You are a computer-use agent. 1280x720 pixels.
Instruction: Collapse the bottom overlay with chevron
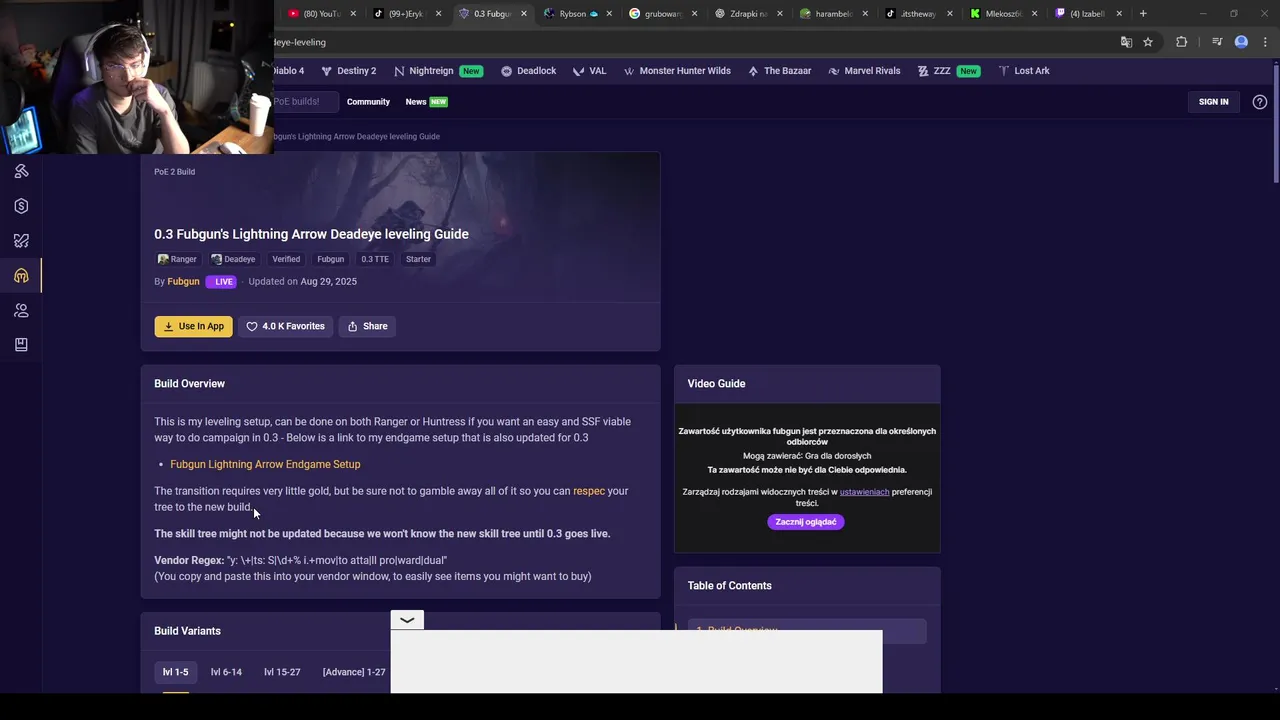[407, 620]
